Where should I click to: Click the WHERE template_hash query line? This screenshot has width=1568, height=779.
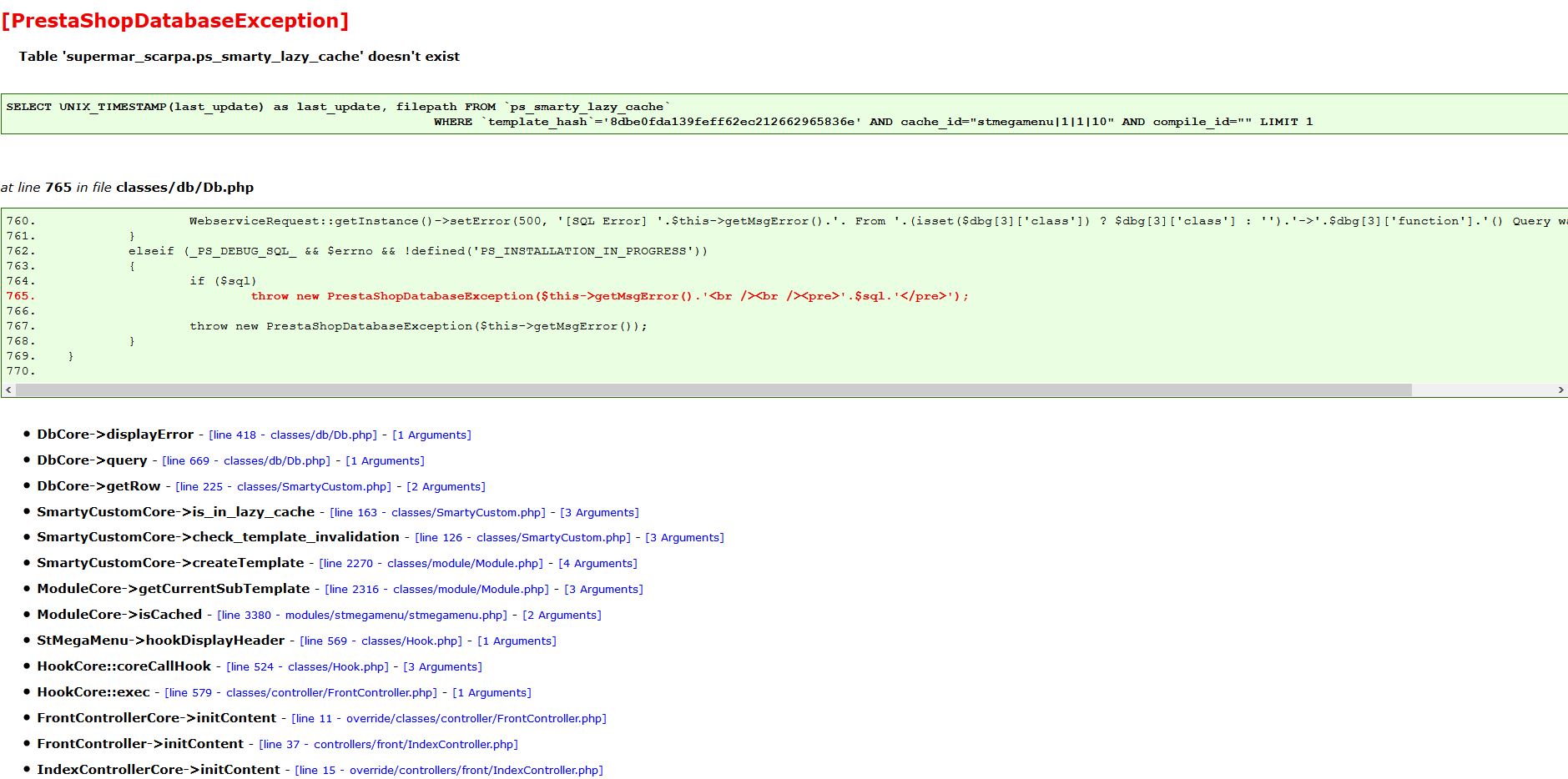(873, 122)
